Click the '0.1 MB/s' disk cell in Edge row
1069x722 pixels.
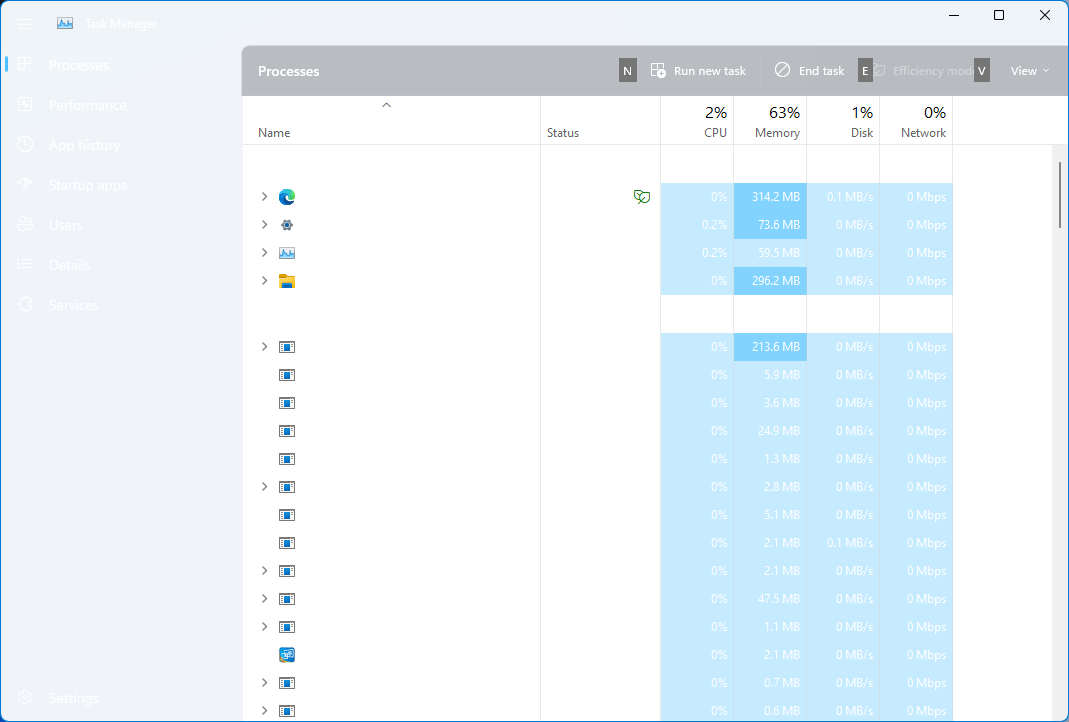coord(843,197)
